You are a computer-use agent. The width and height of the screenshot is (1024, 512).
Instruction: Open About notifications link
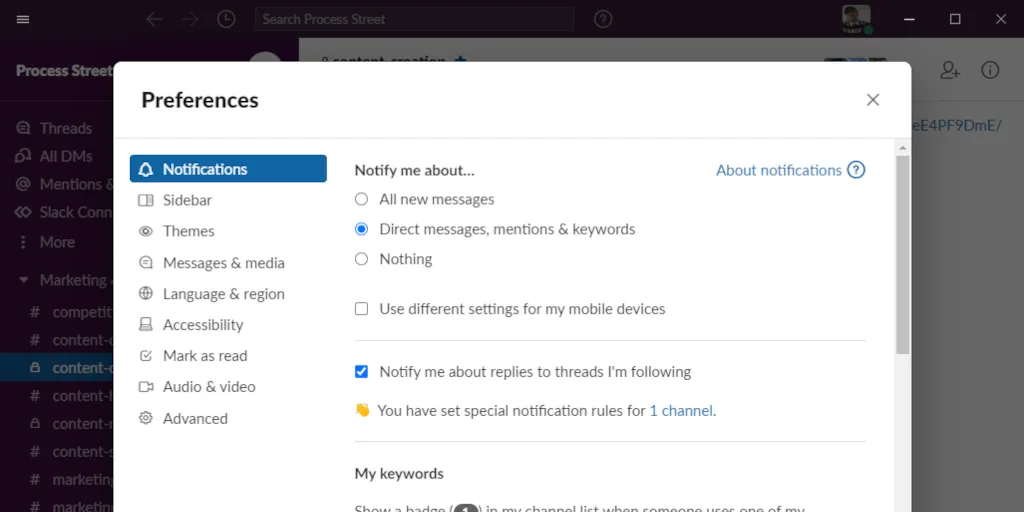[778, 170]
